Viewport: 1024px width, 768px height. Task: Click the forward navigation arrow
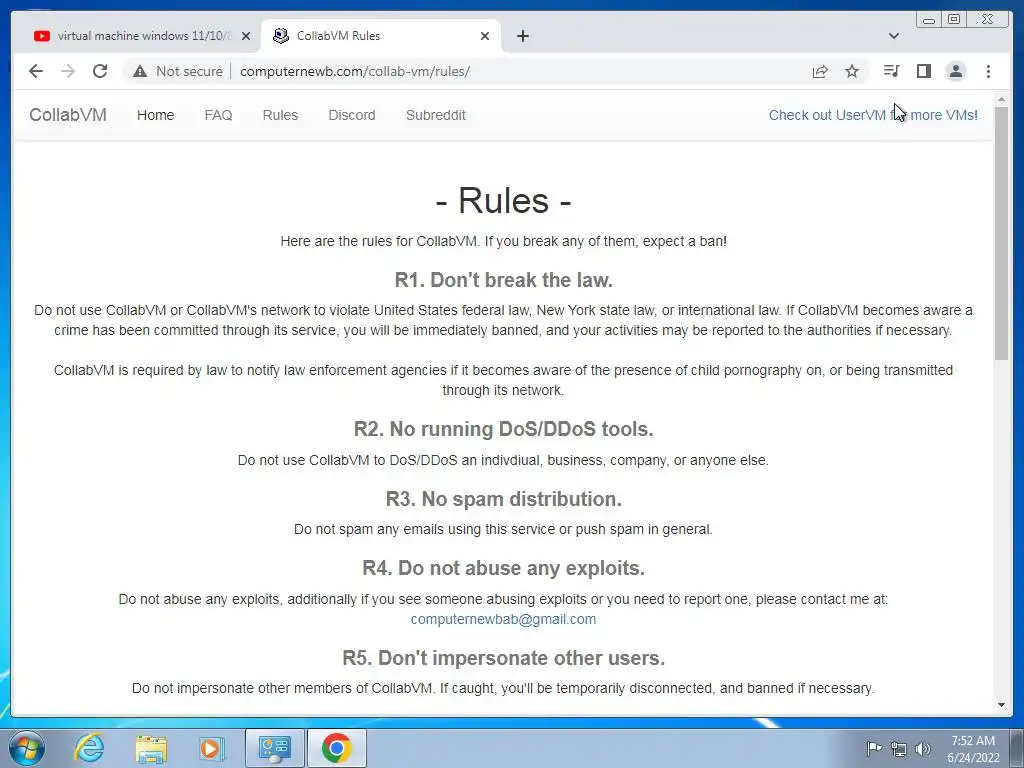coord(68,71)
